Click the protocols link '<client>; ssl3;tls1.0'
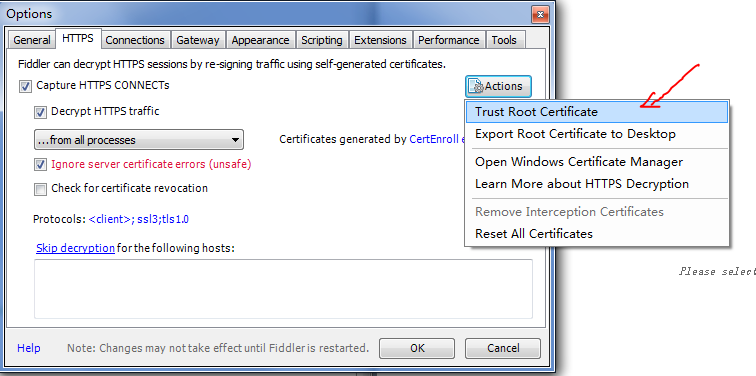This screenshot has width=756, height=376. click(x=139, y=219)
